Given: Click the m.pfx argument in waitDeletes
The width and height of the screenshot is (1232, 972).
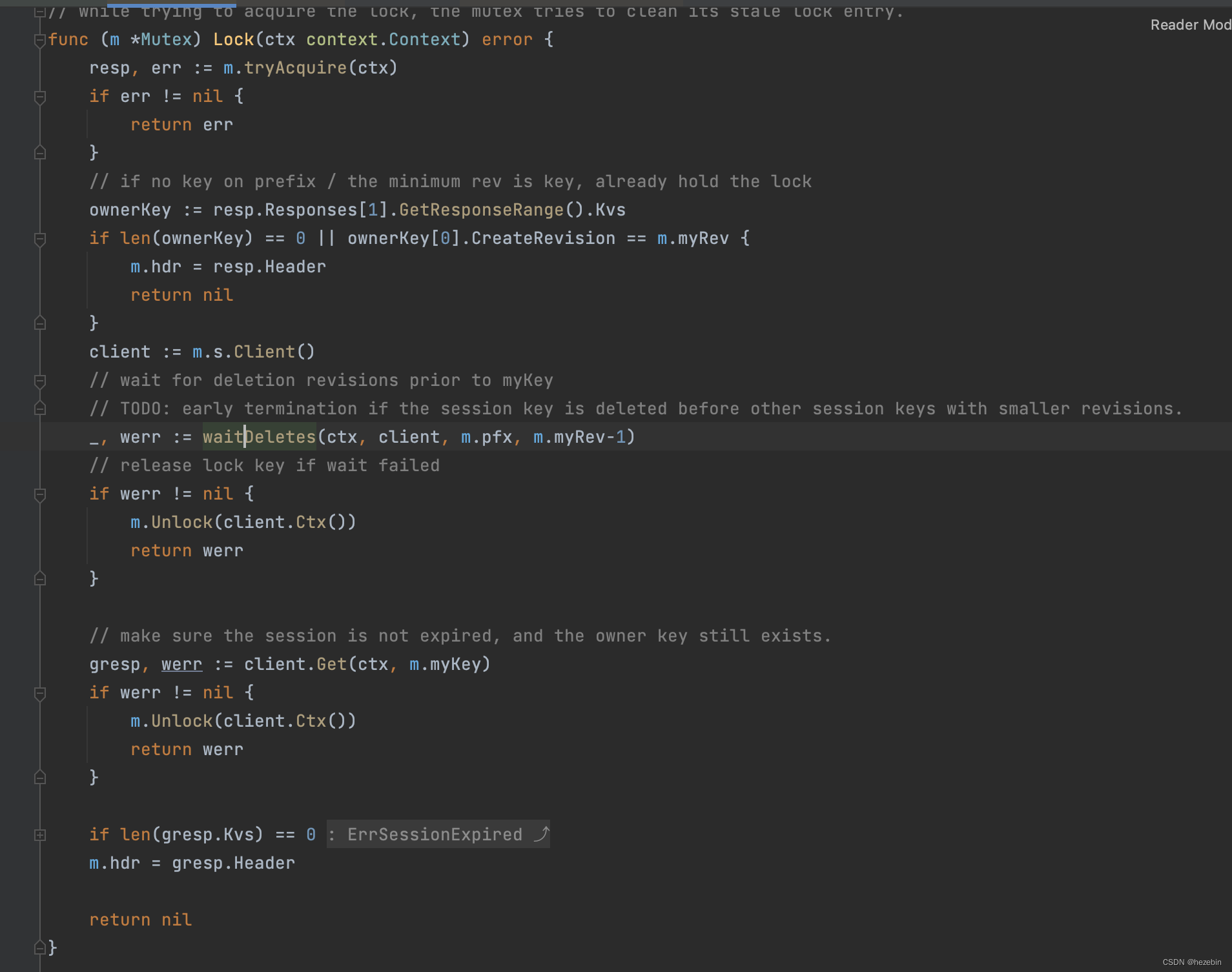Looking at the screenshot, I should [x=487, y=437].
